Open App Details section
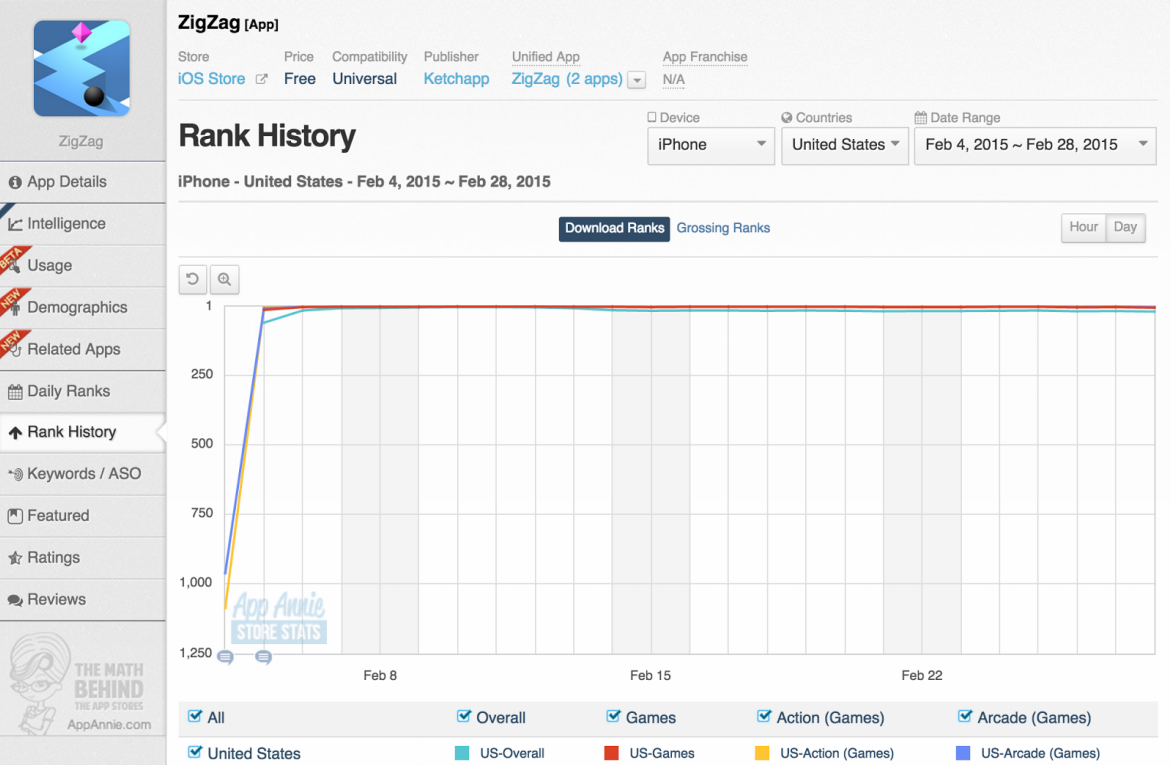Viewport: 1170px width, 769px height. (83, 182)
